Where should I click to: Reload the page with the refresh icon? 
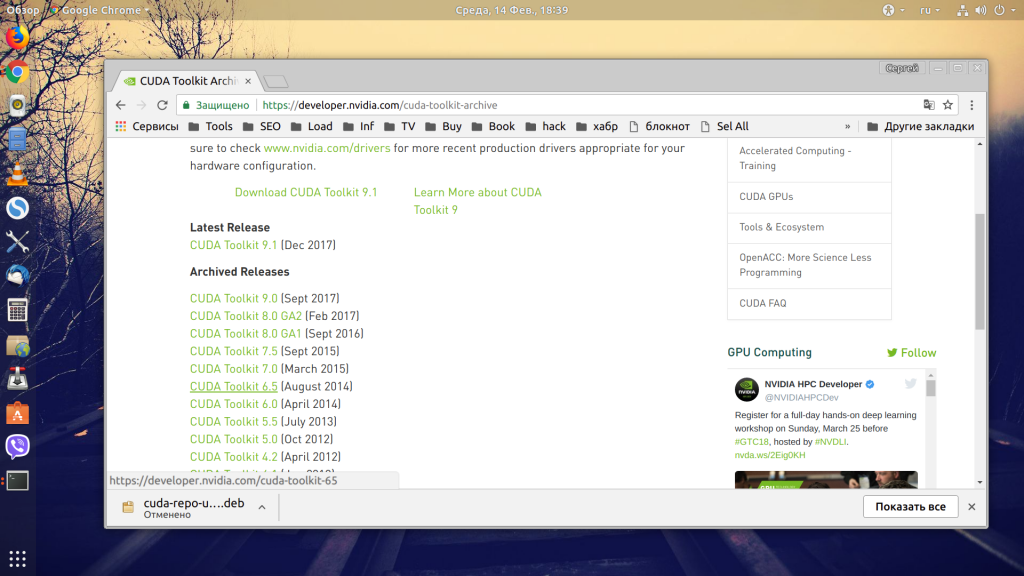[162, 105]
